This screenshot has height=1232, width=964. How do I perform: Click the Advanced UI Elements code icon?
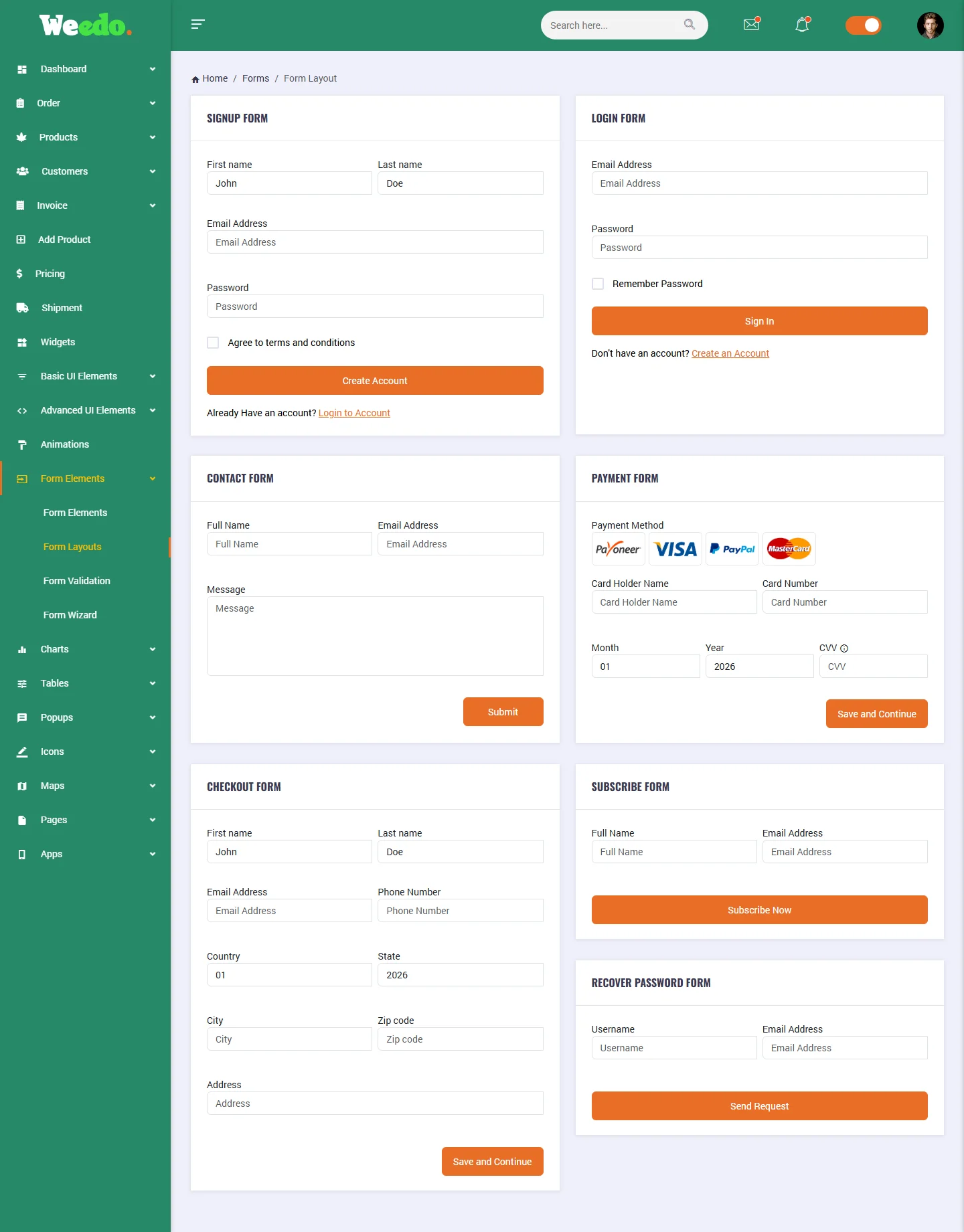pos(22,410)
